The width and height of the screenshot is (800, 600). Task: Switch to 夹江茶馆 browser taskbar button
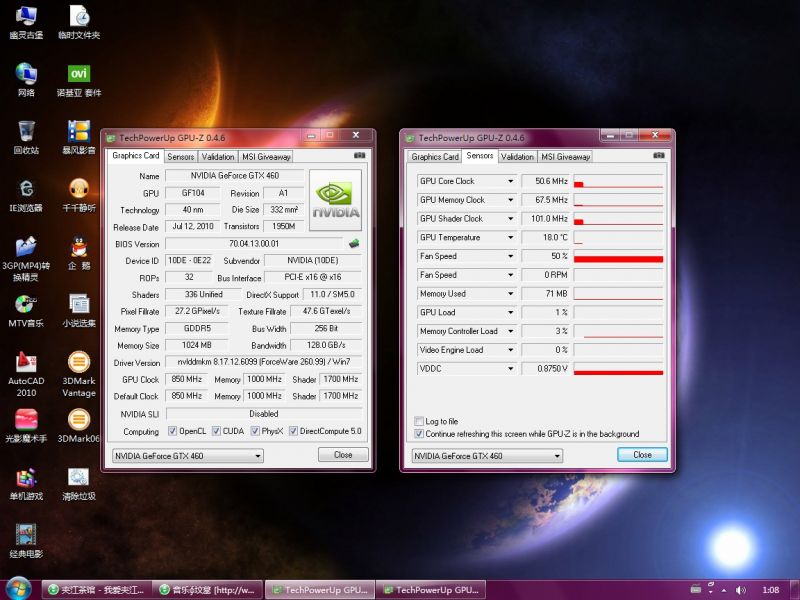tap(96, 590)
